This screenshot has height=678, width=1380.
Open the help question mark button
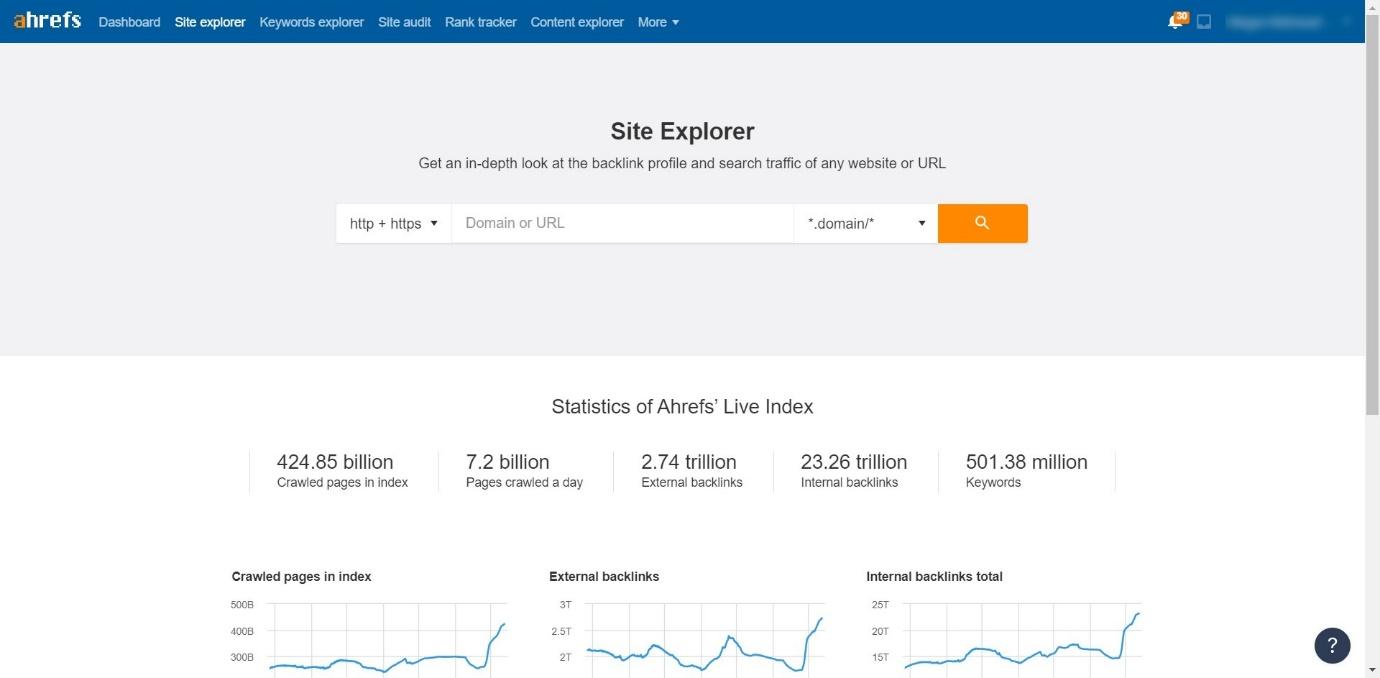(1332, 645)
